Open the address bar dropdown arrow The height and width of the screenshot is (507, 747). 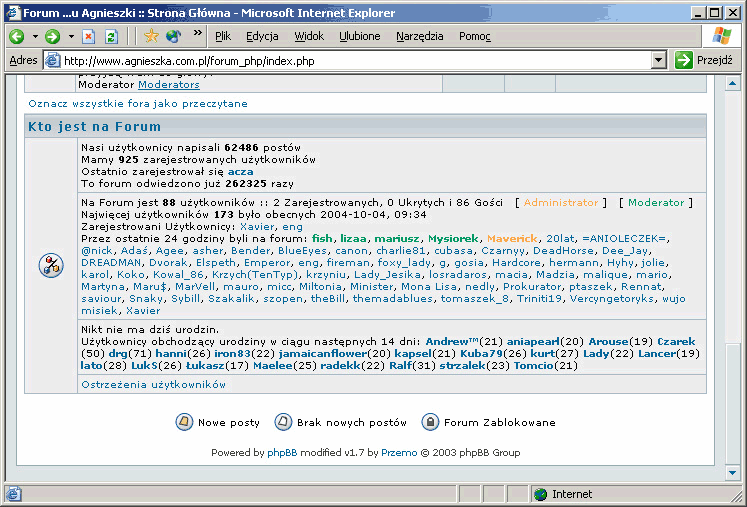click(x=658, y=61)
